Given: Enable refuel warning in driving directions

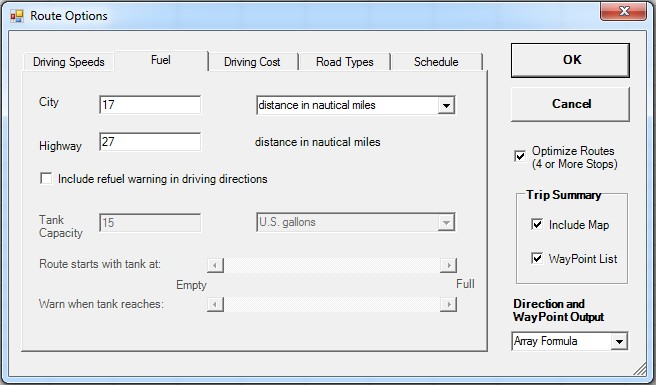Looking at the screenshot, I should click(46, 179).
